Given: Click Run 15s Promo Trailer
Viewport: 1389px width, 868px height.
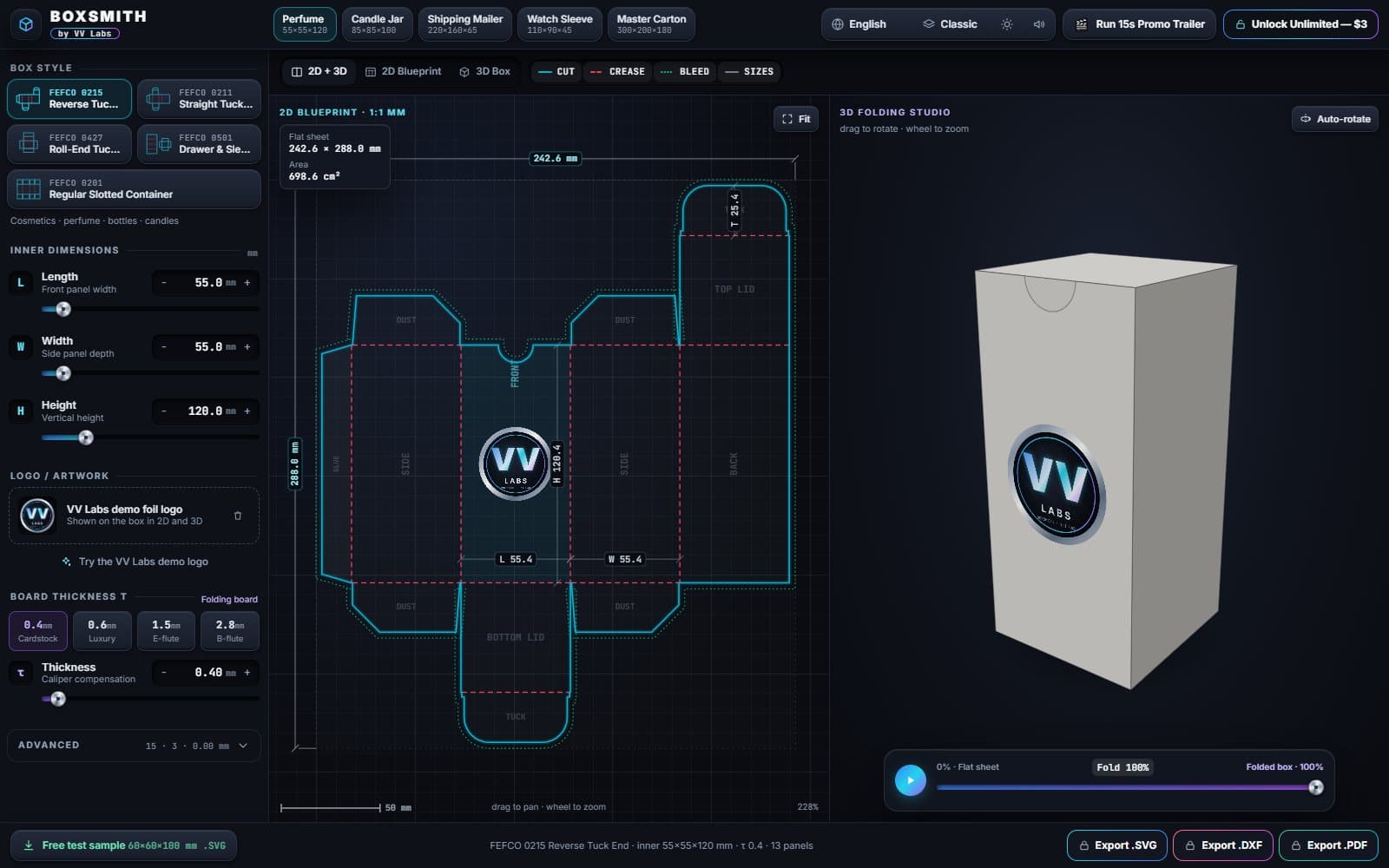Looking at the screenshot, I should coord(1141,24).
